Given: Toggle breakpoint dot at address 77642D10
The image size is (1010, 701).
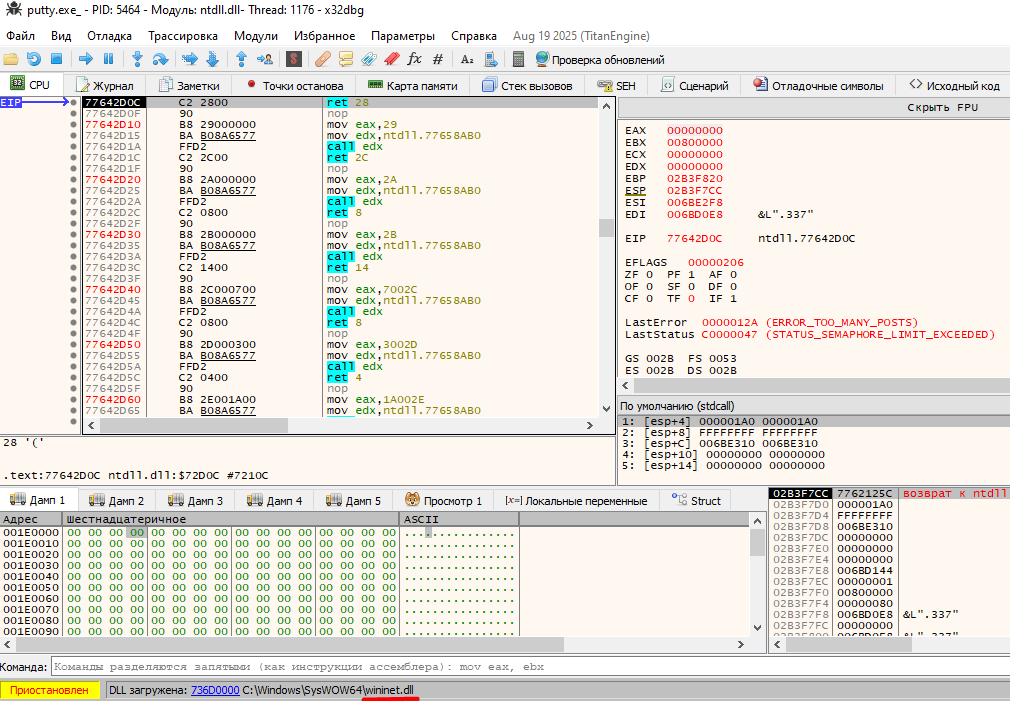Looking at the screenshot, I should coord(74,124).
